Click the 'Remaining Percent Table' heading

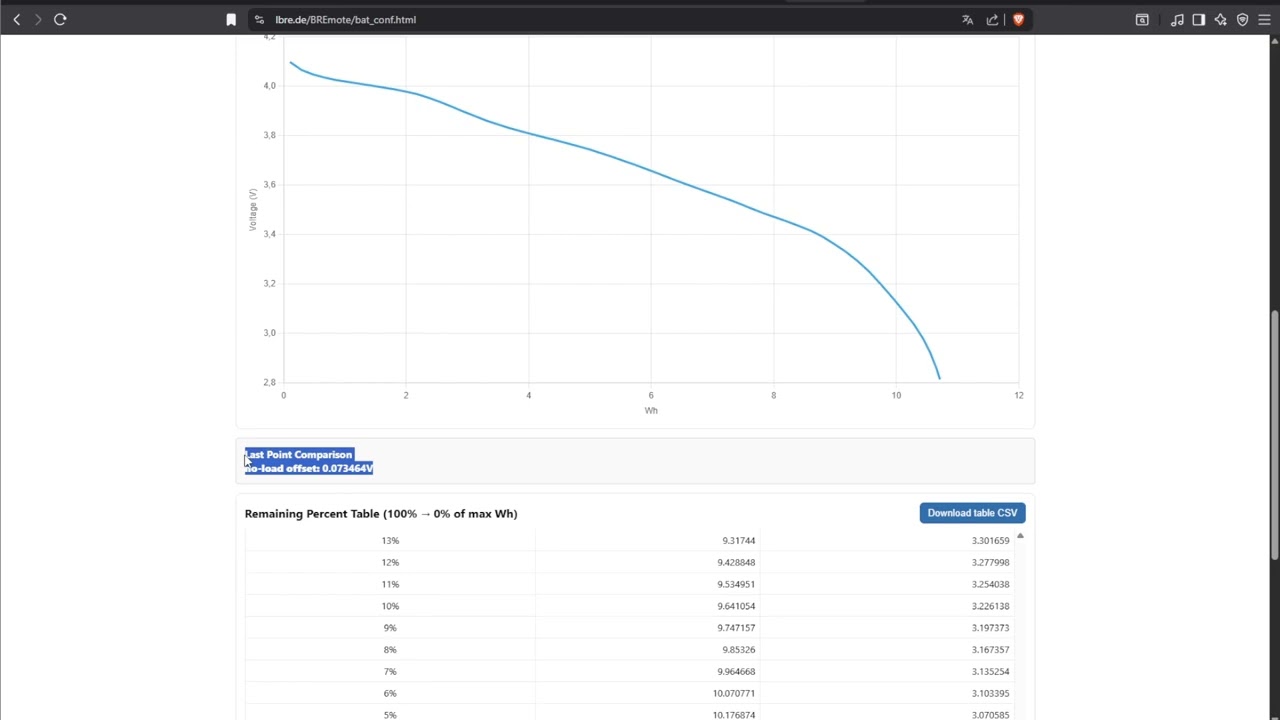381,514
